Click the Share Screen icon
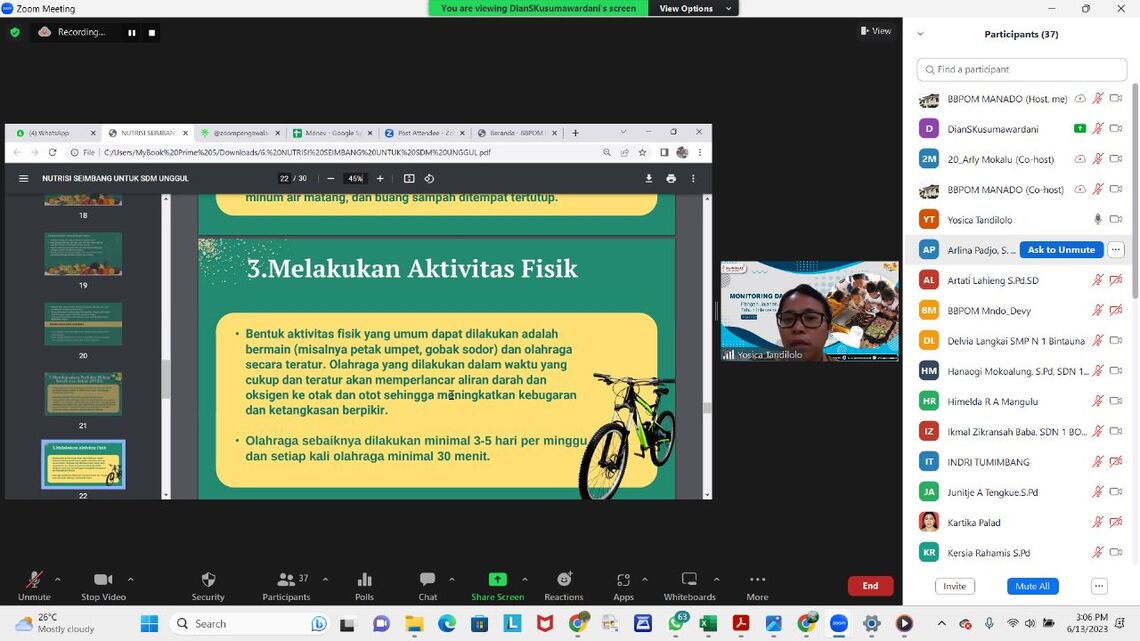 (x=497, y=580)
